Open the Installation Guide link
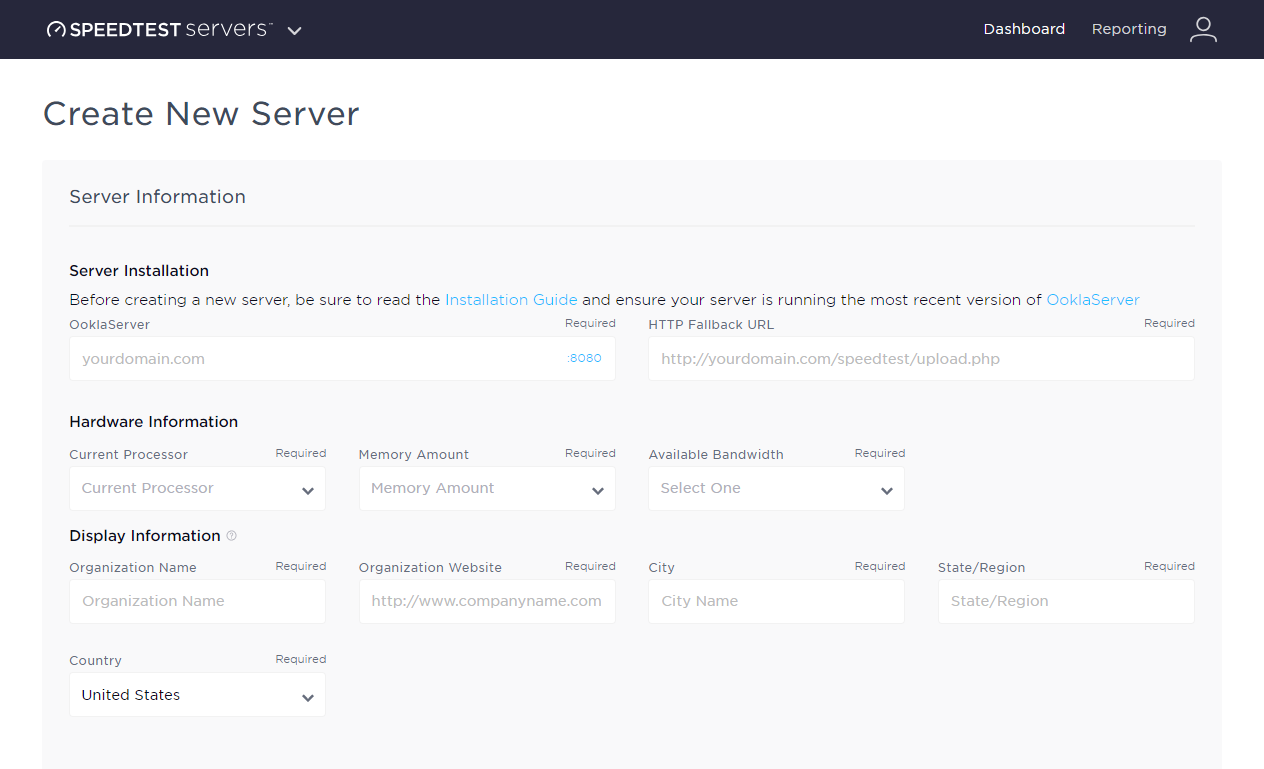Screen dimensions: 1264x769 click(511, 300)
